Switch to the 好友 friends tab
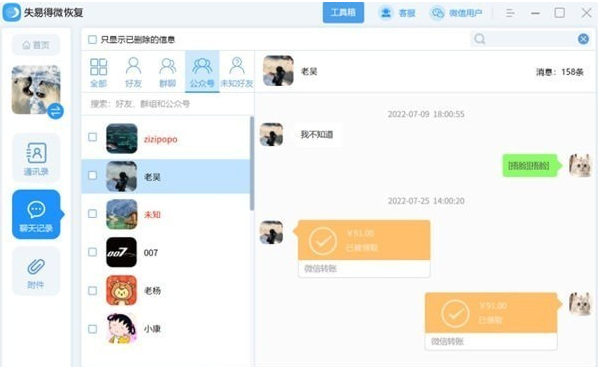 point(133,72)
